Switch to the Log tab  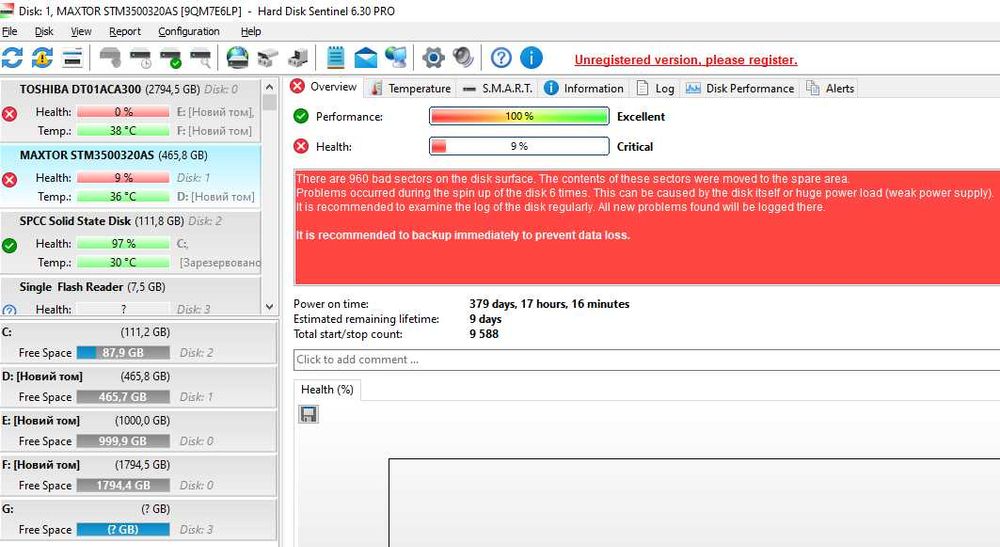click(656, 89)
